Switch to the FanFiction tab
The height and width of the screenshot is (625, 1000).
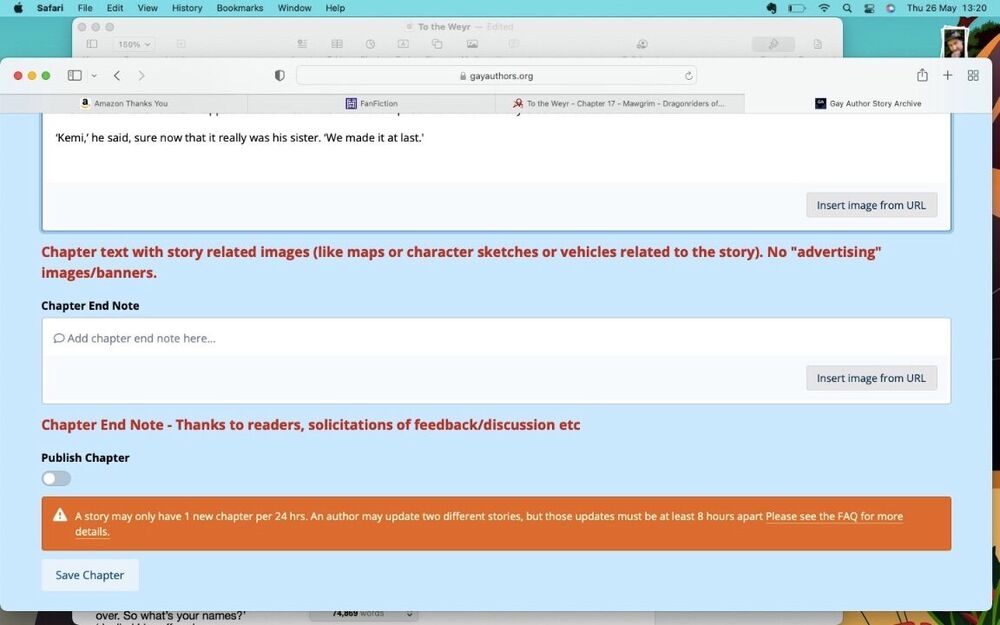(370, 103)
